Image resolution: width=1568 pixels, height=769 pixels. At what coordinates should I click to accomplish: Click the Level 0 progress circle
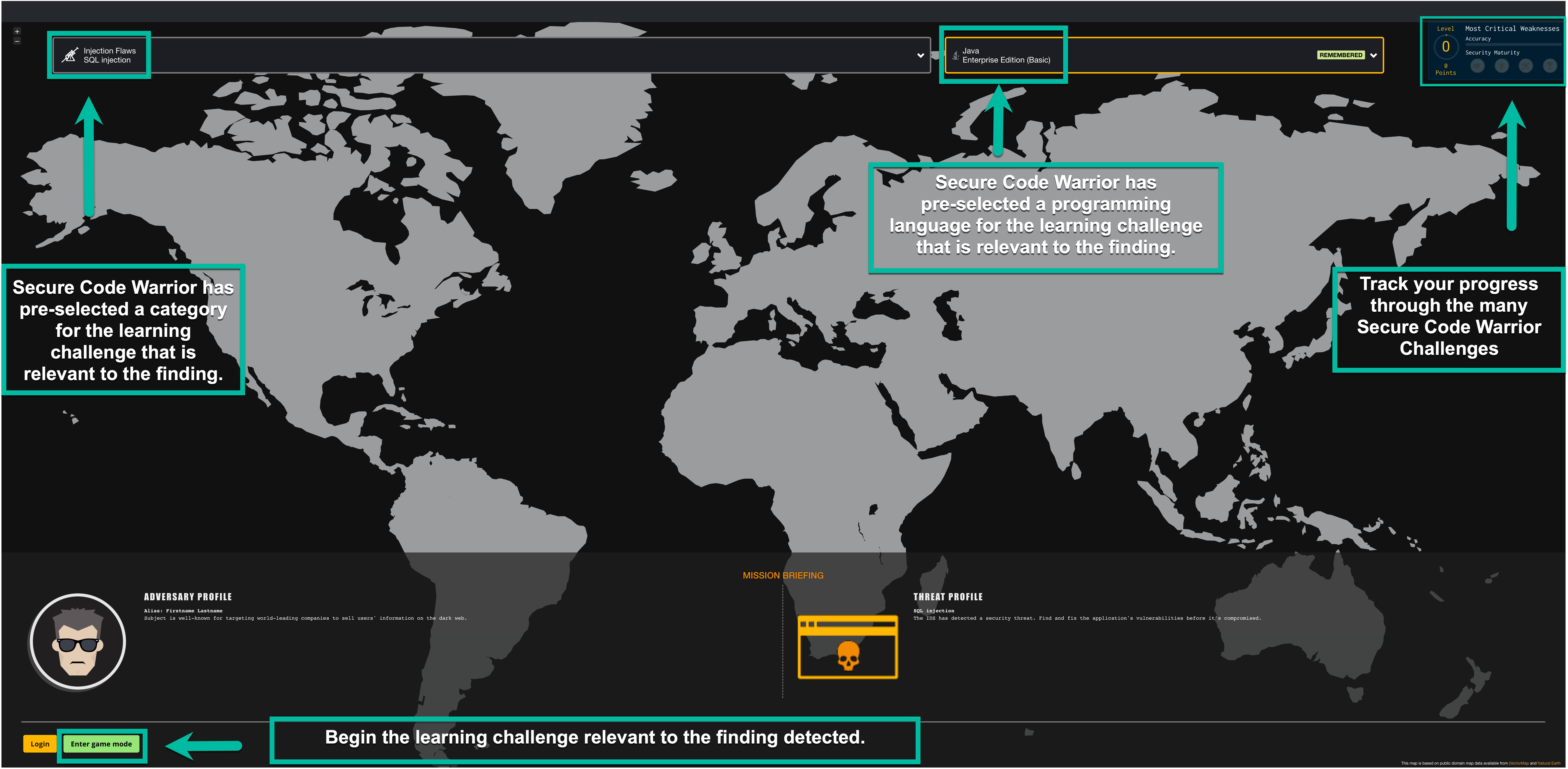point(1446,47)
